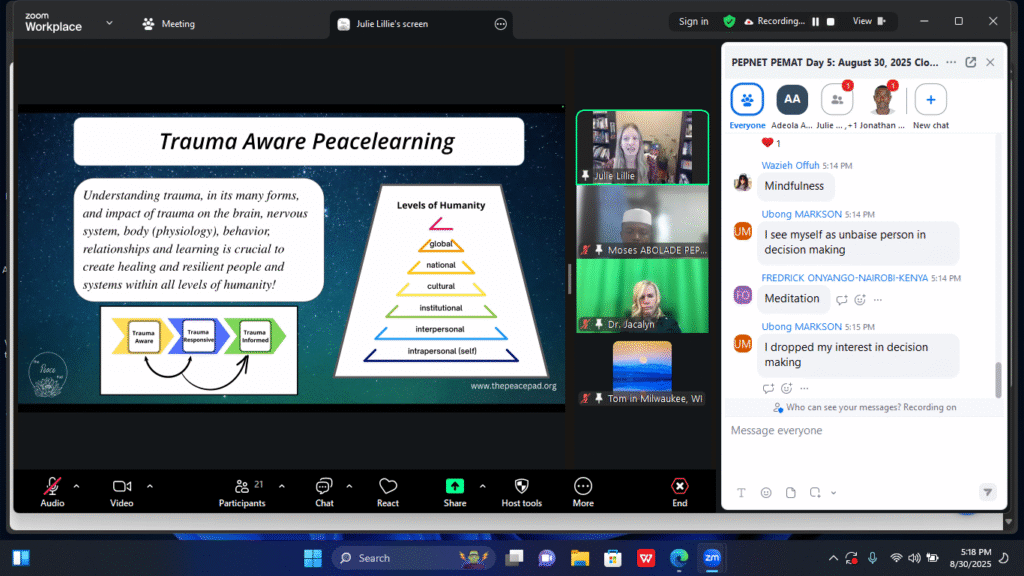Viewport: 1024px width, 576px height.
Task: Open the View layout dropdown
Action: (867, 21)
